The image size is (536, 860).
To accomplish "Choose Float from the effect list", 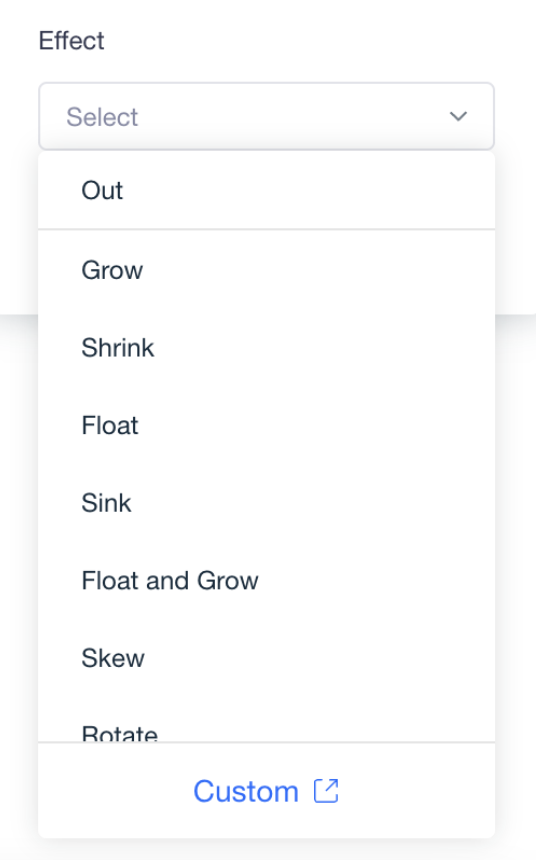I will (267, 426).
